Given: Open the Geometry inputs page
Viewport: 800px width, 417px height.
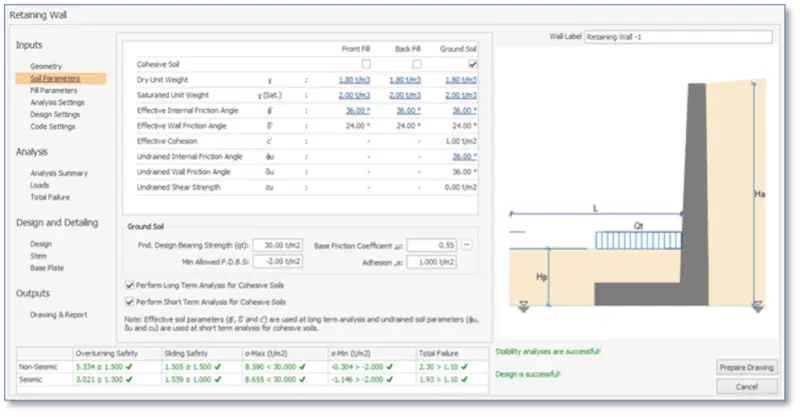Looking at the screenshot, I should 46,66.
